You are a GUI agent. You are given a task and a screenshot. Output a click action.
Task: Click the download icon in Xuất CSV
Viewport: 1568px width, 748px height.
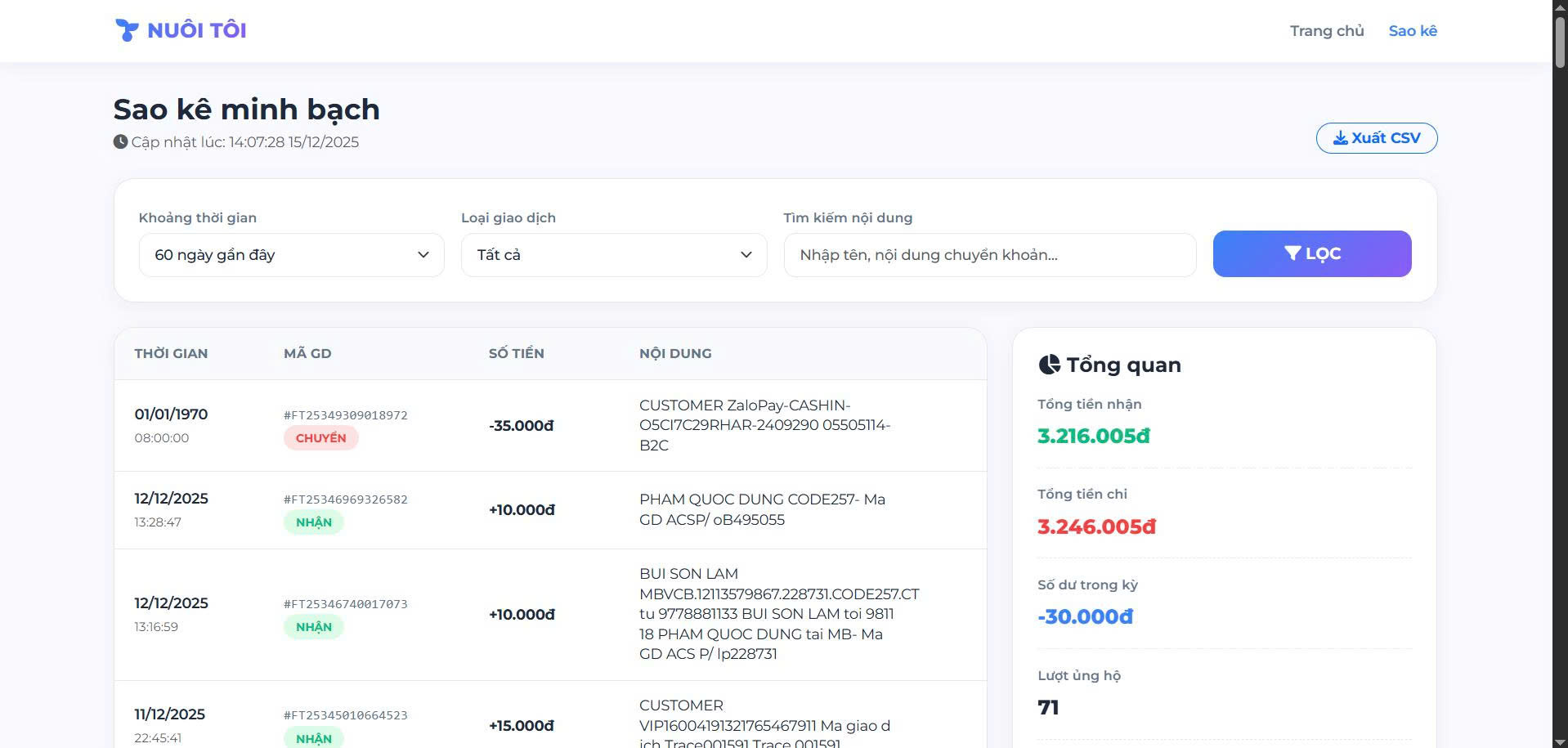click(1340, 137)
